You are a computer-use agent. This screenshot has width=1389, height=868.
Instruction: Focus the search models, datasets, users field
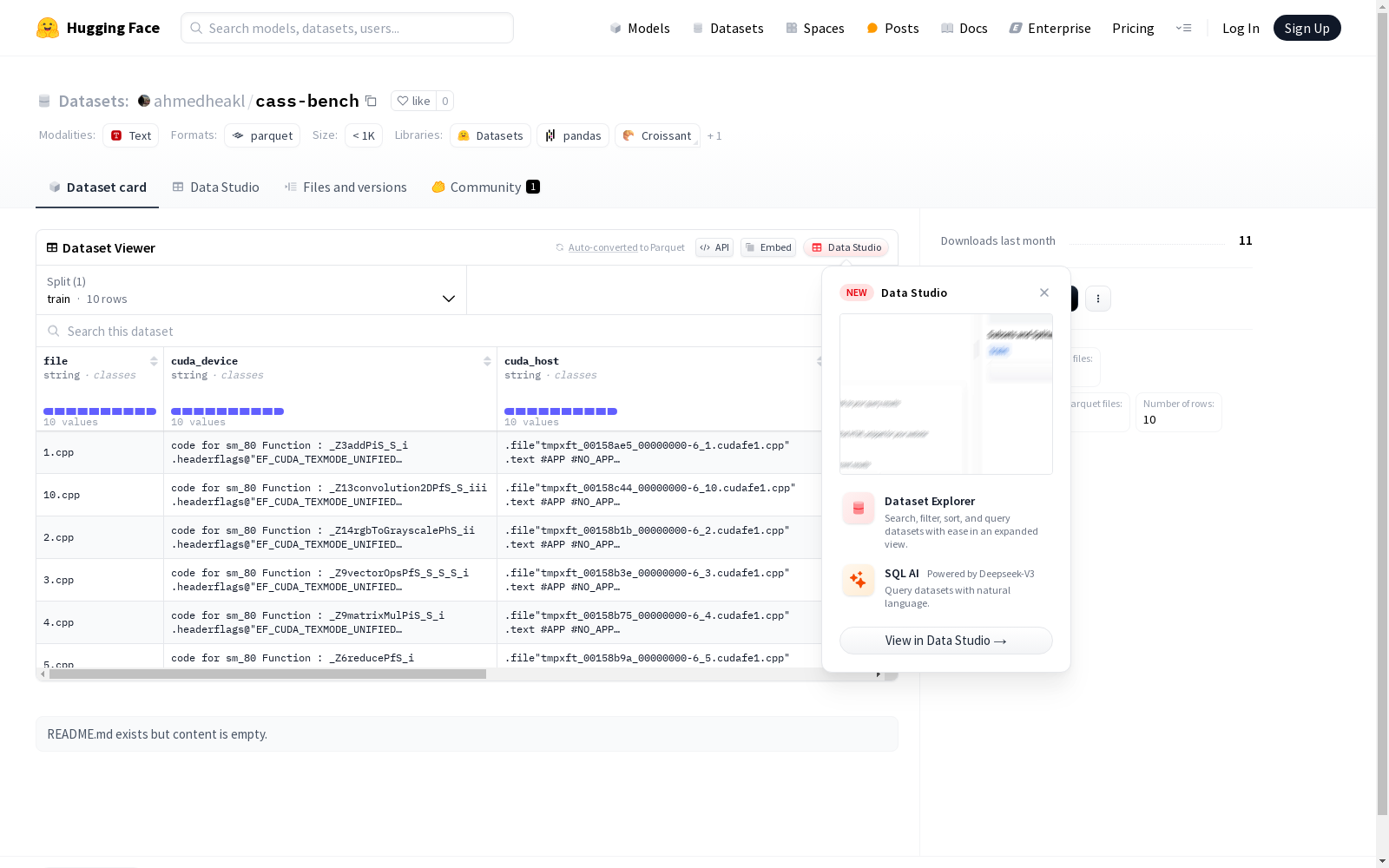click(x=347, y=28)
